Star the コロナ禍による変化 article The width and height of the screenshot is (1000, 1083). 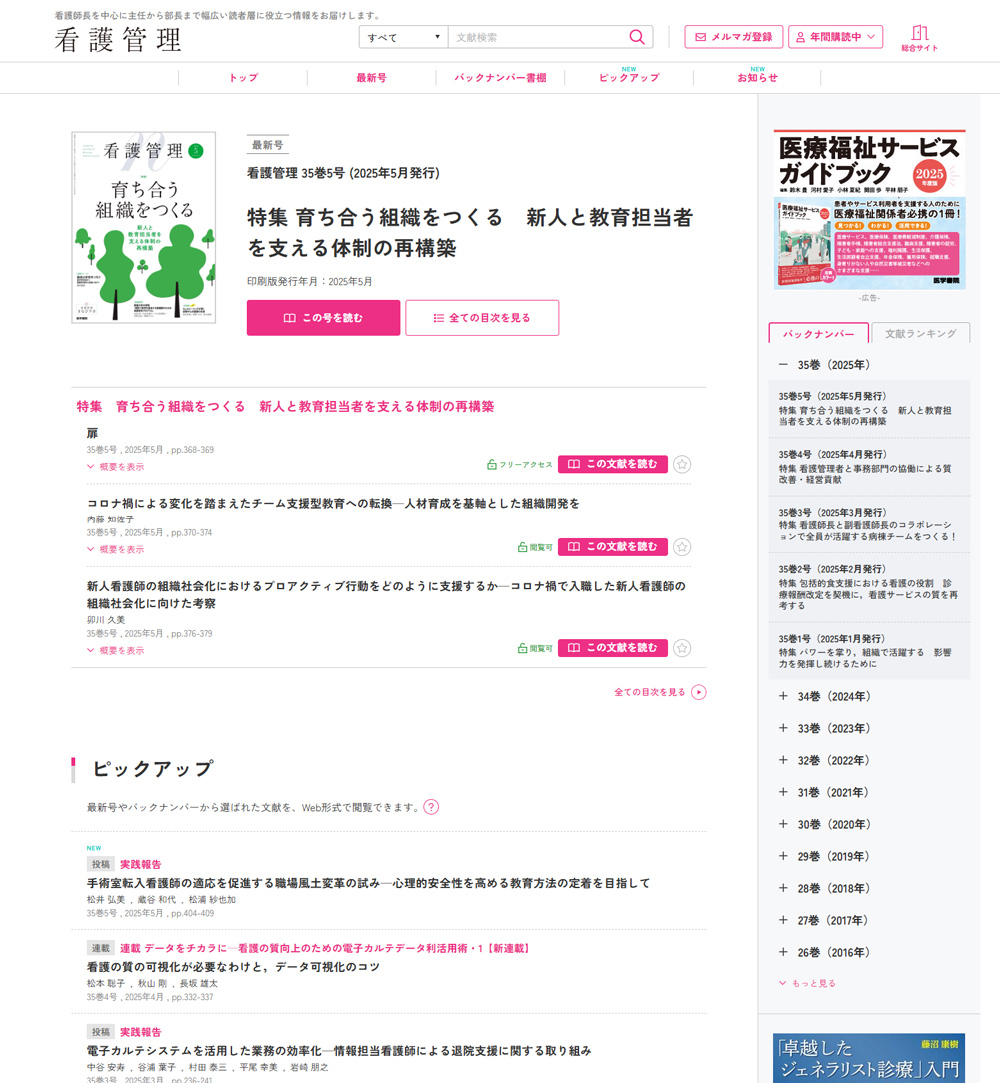tap(682, 547)
